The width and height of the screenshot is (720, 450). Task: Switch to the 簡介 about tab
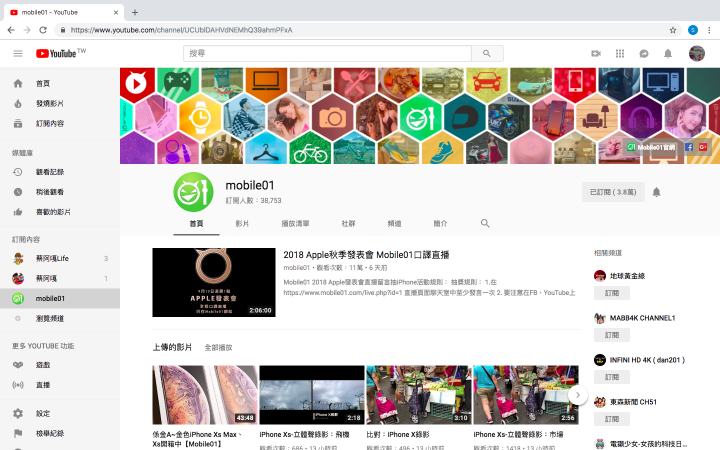[x=440, y=224]
